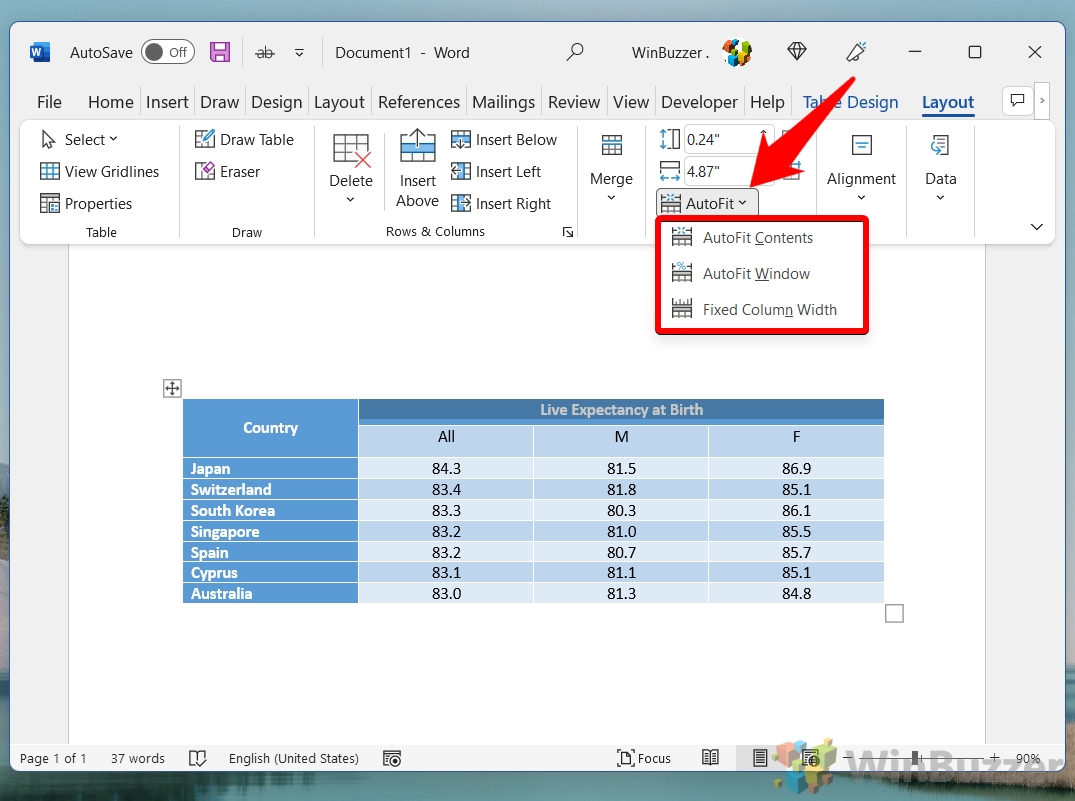
Task: Toggle the AutoSave switch
Action: (x=167, y=52)
